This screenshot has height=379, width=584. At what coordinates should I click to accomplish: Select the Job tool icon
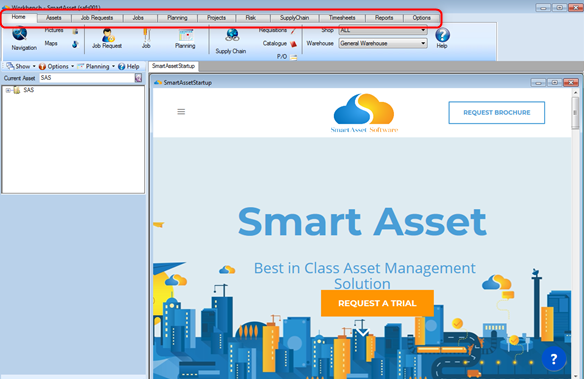[x=146, y=35]
